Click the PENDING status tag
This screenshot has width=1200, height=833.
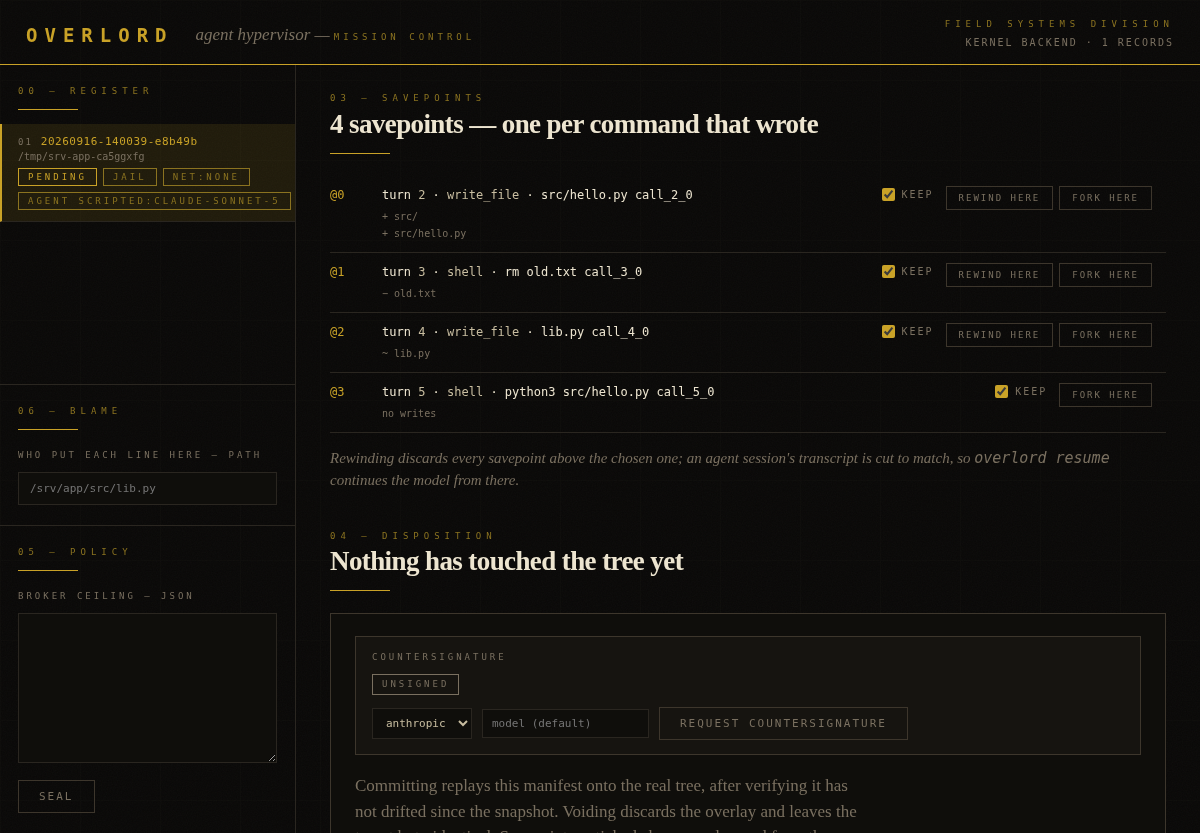pyautogui.click(x=57, y=177)
